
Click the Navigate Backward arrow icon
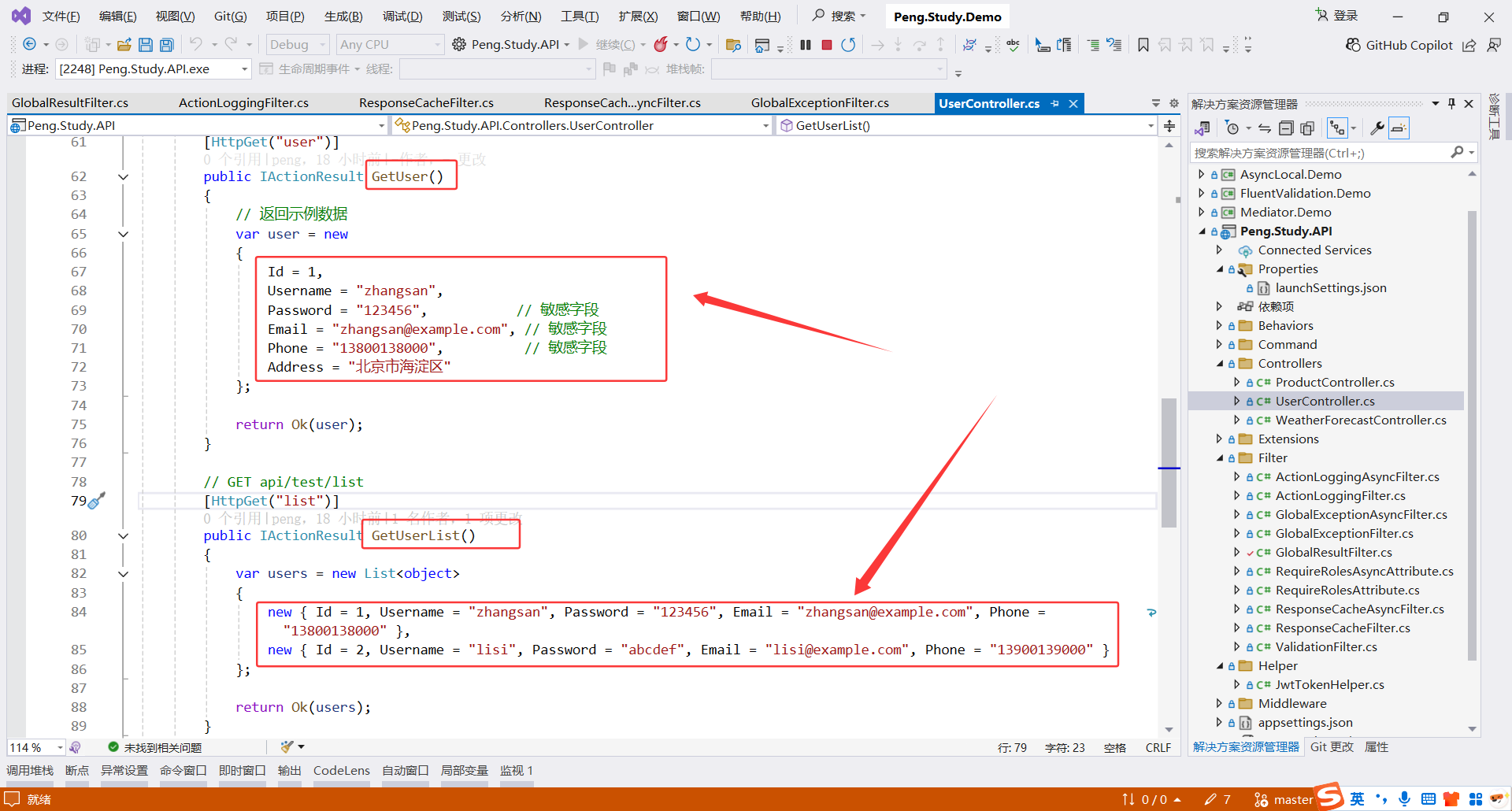tap(29, 45)
